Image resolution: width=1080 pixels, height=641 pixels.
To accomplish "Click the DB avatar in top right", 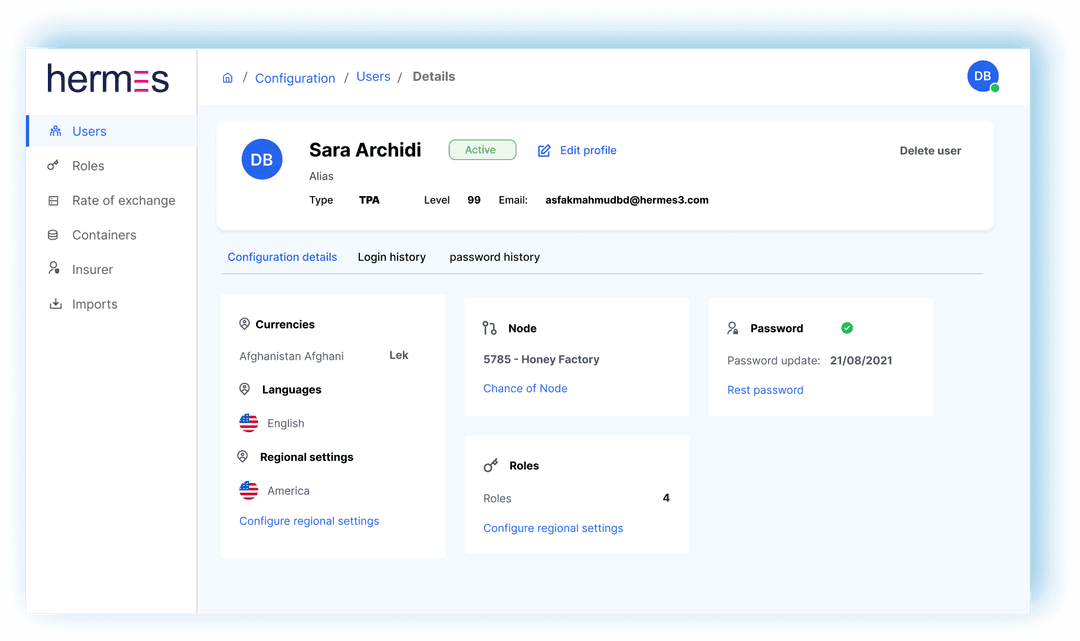I will [x=982, y=76].
